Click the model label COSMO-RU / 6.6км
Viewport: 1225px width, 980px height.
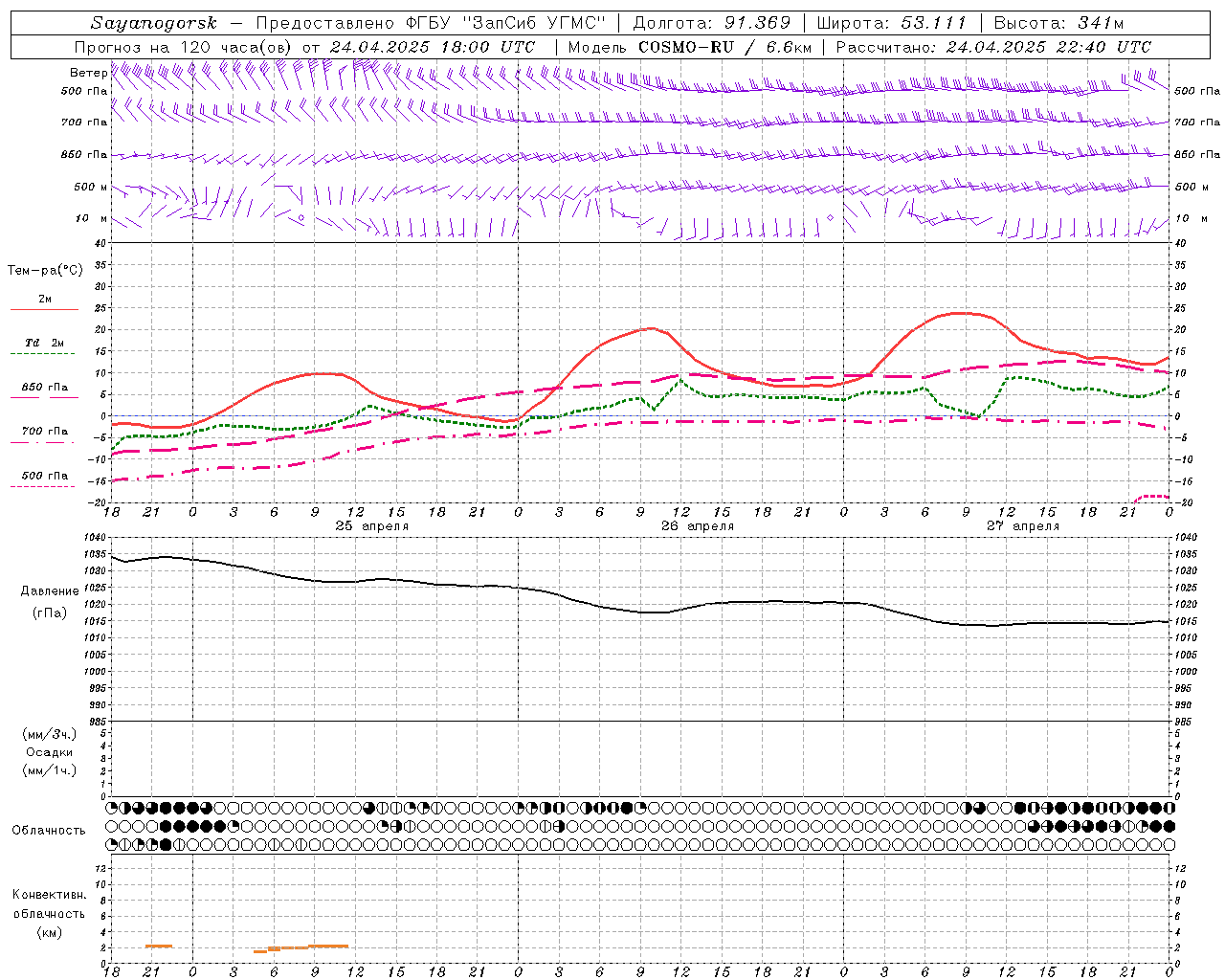(x=725, y=47)
